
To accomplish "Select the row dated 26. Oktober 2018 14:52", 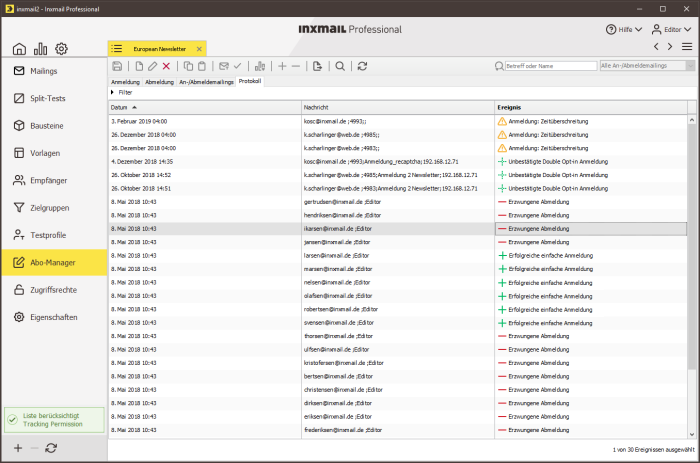I will (398, 175).
